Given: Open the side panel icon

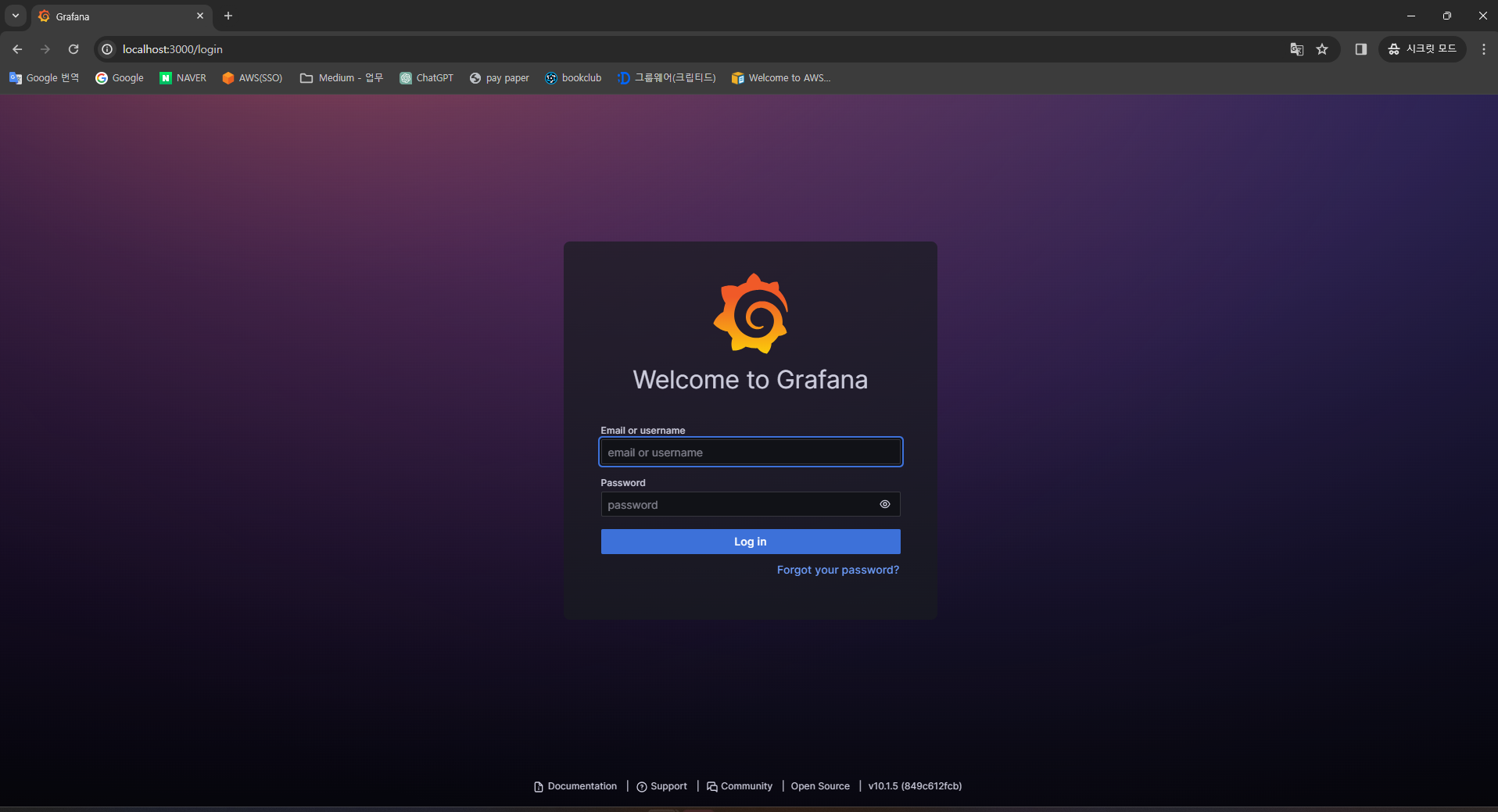Looking at the screenshot, I should [x=1361, y=49].
